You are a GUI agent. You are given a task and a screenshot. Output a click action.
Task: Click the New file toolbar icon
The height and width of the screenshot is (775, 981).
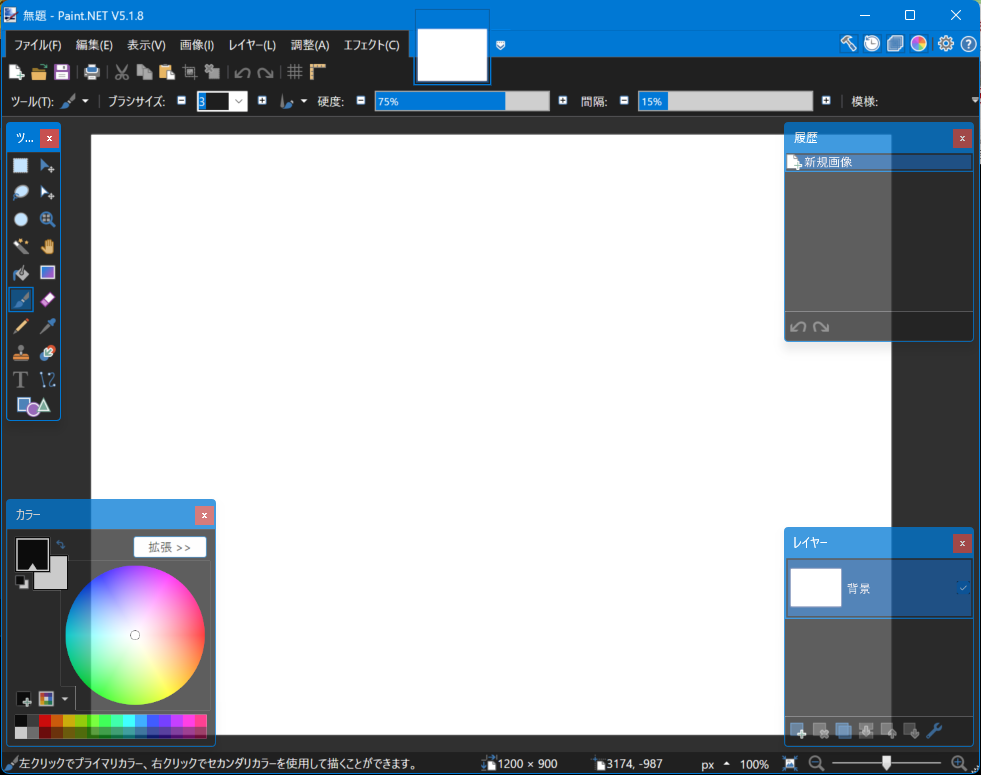16,73
